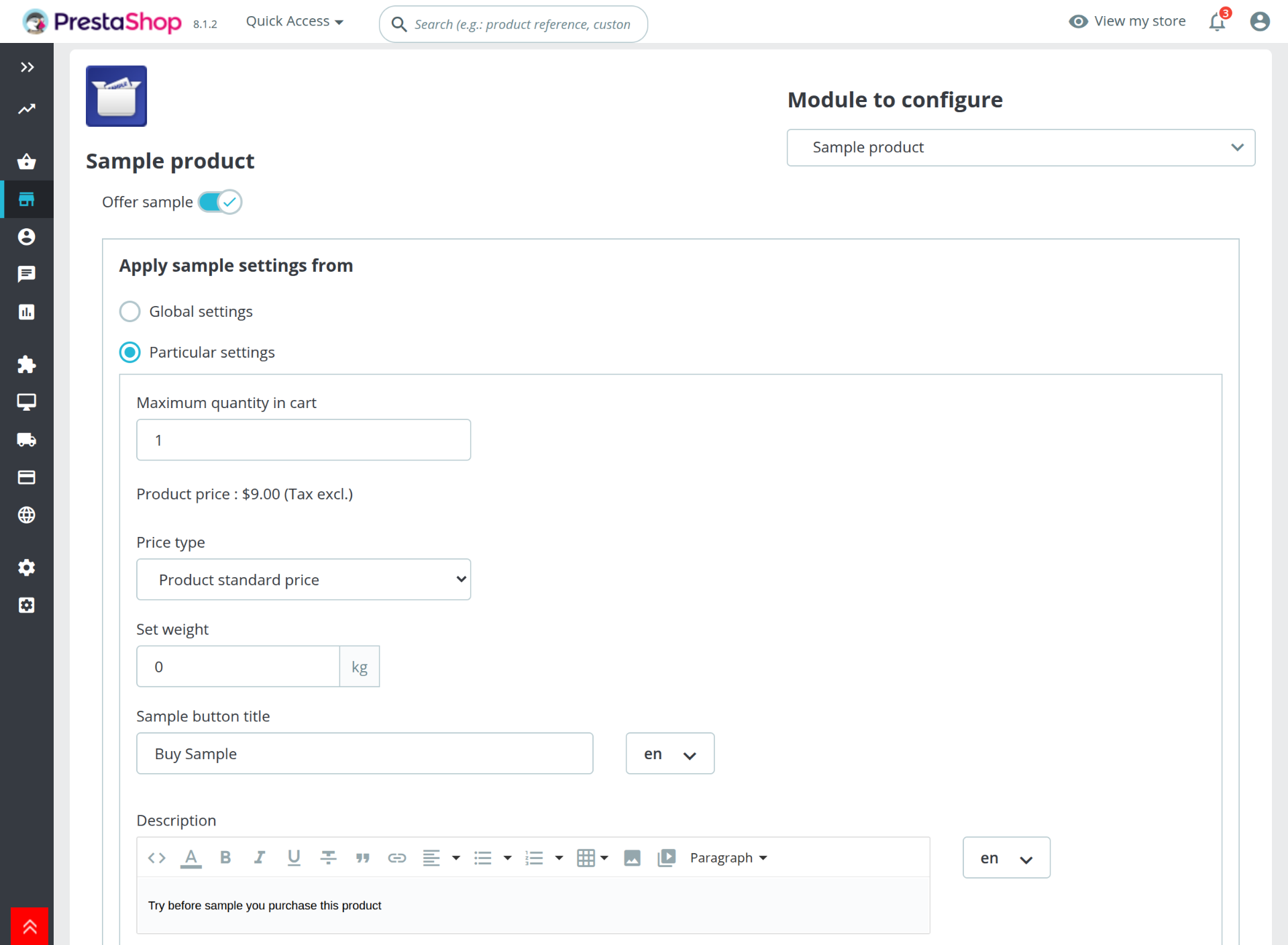Viewport: 1288px width, 945px height.
Task: Click the Bold formatting icon
Action: tap(225, 857)
